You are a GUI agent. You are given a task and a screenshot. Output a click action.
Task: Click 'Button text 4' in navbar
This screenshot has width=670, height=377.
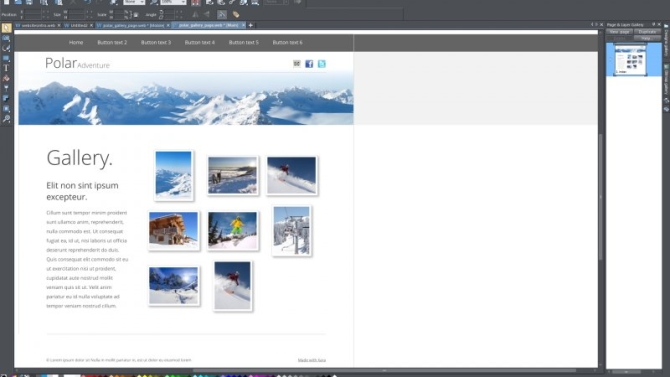[200, 43]
